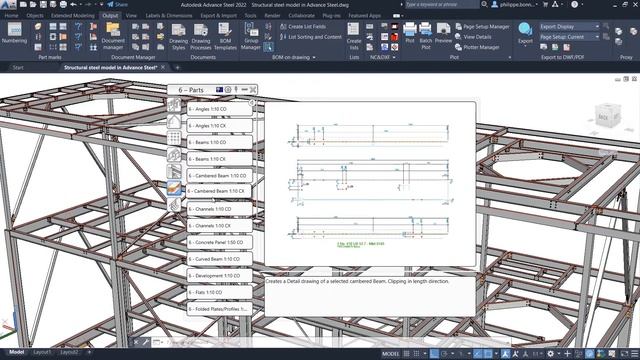Toggle MODEL space button in status bar
Image resolution: width=640 pixels, height=360 pixels.
tap(390, 353)
